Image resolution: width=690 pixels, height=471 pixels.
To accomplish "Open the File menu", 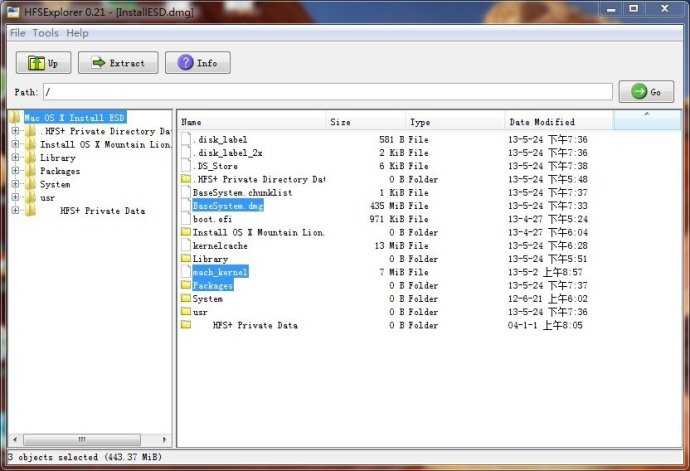I will tap(18, 33).
